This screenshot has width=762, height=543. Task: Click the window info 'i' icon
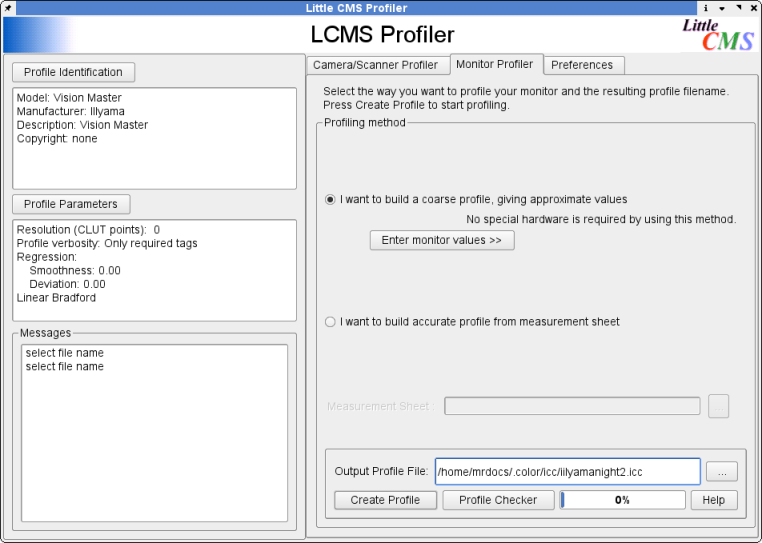(x=706, y=8)
